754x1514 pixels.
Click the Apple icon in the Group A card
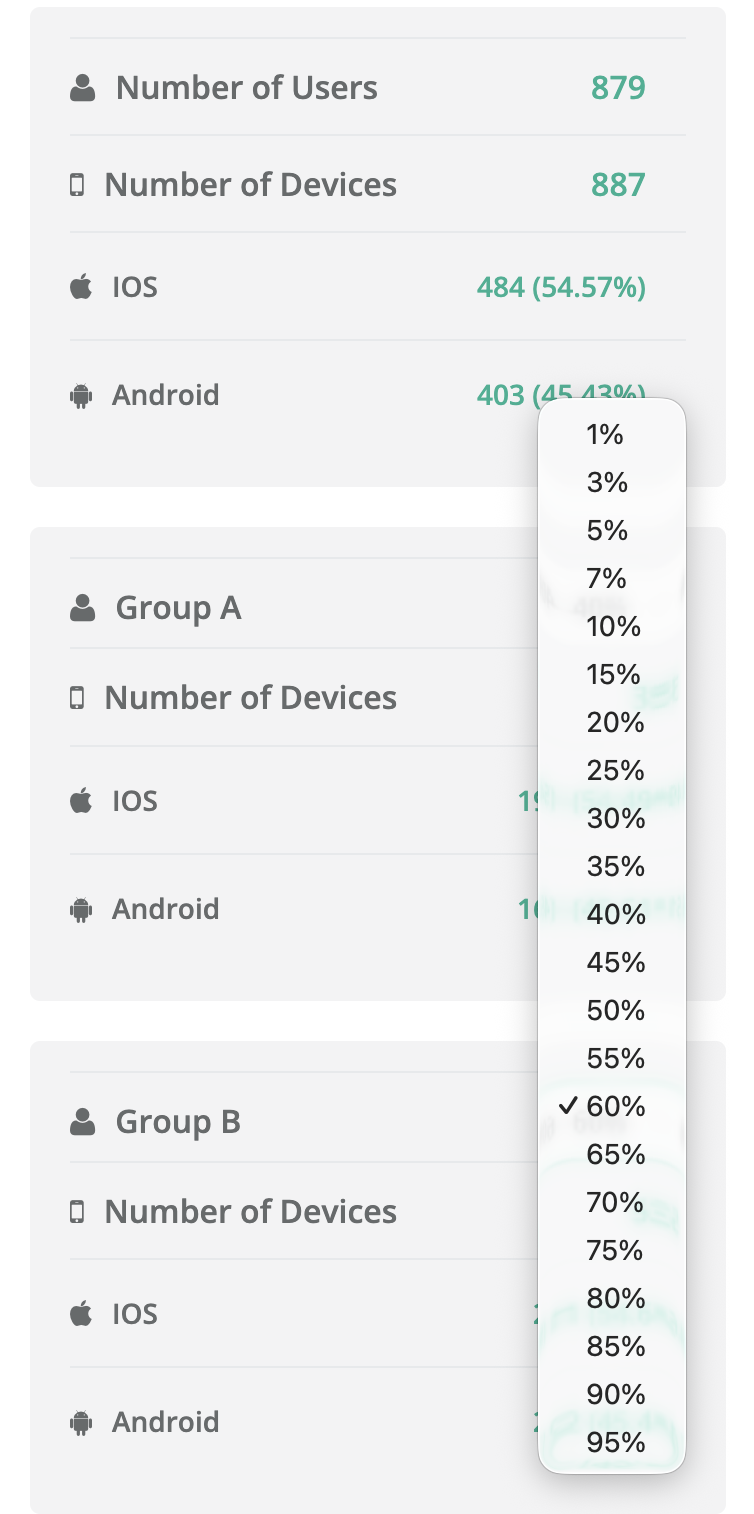[81, 801]
